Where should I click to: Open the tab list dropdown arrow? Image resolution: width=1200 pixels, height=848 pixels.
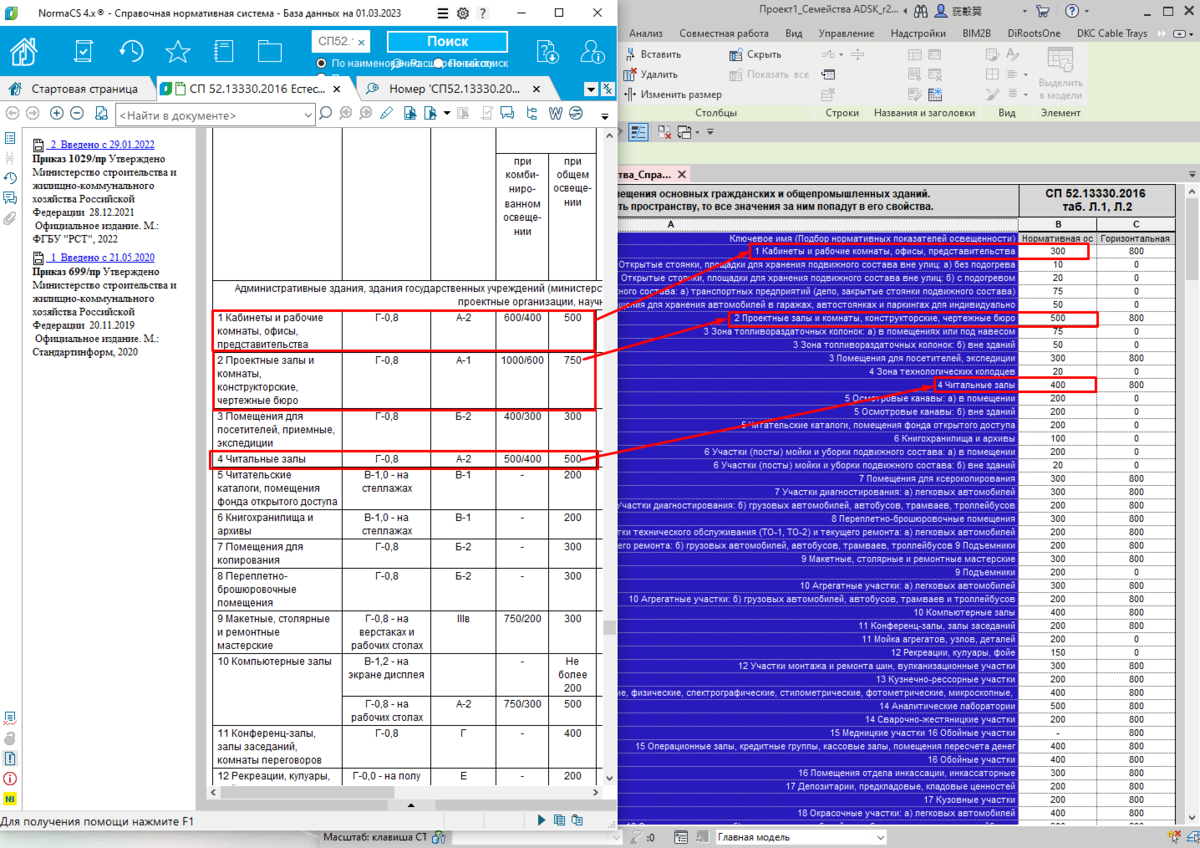[590, 89]
